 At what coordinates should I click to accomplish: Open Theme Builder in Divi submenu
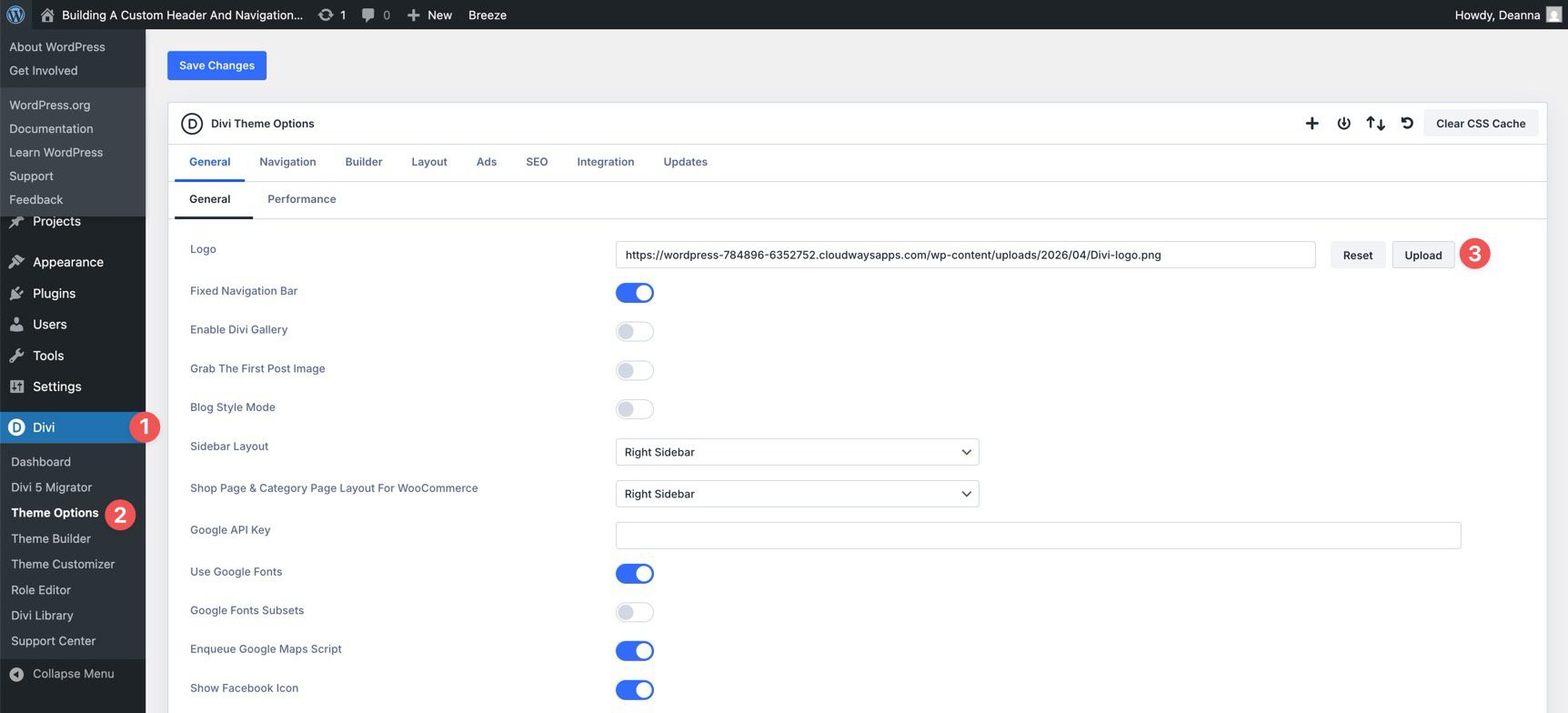[x=51, y=538]
